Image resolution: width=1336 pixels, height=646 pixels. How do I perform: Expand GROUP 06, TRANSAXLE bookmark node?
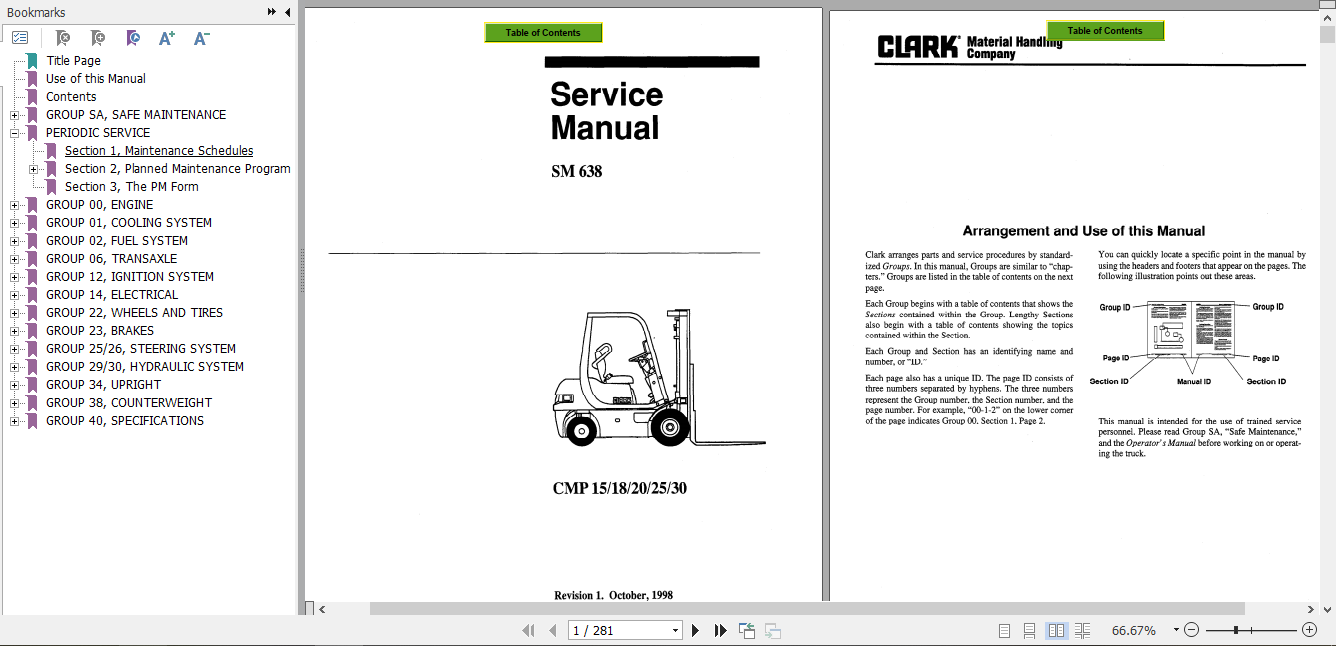tap(15, 259)
